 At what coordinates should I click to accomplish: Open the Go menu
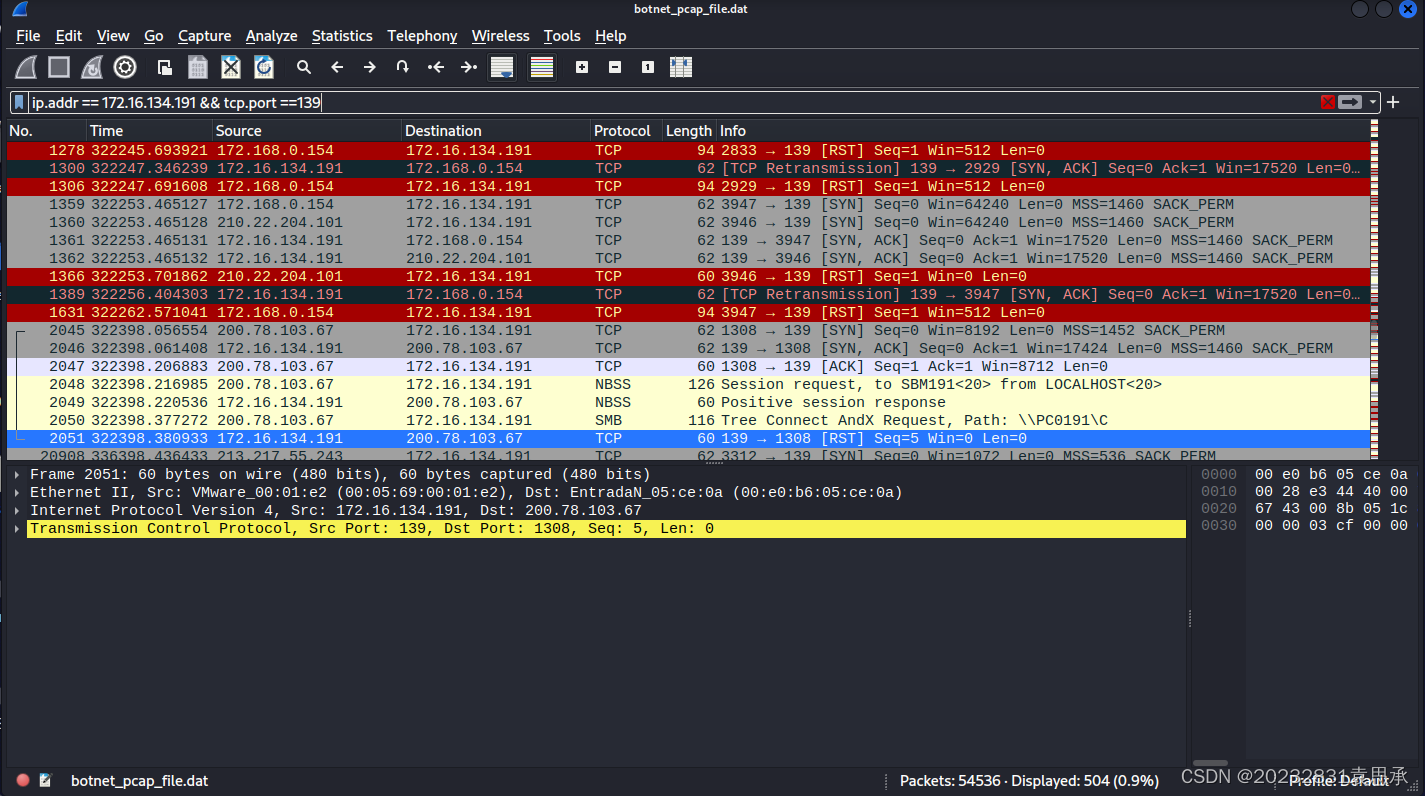click(153, 36)
